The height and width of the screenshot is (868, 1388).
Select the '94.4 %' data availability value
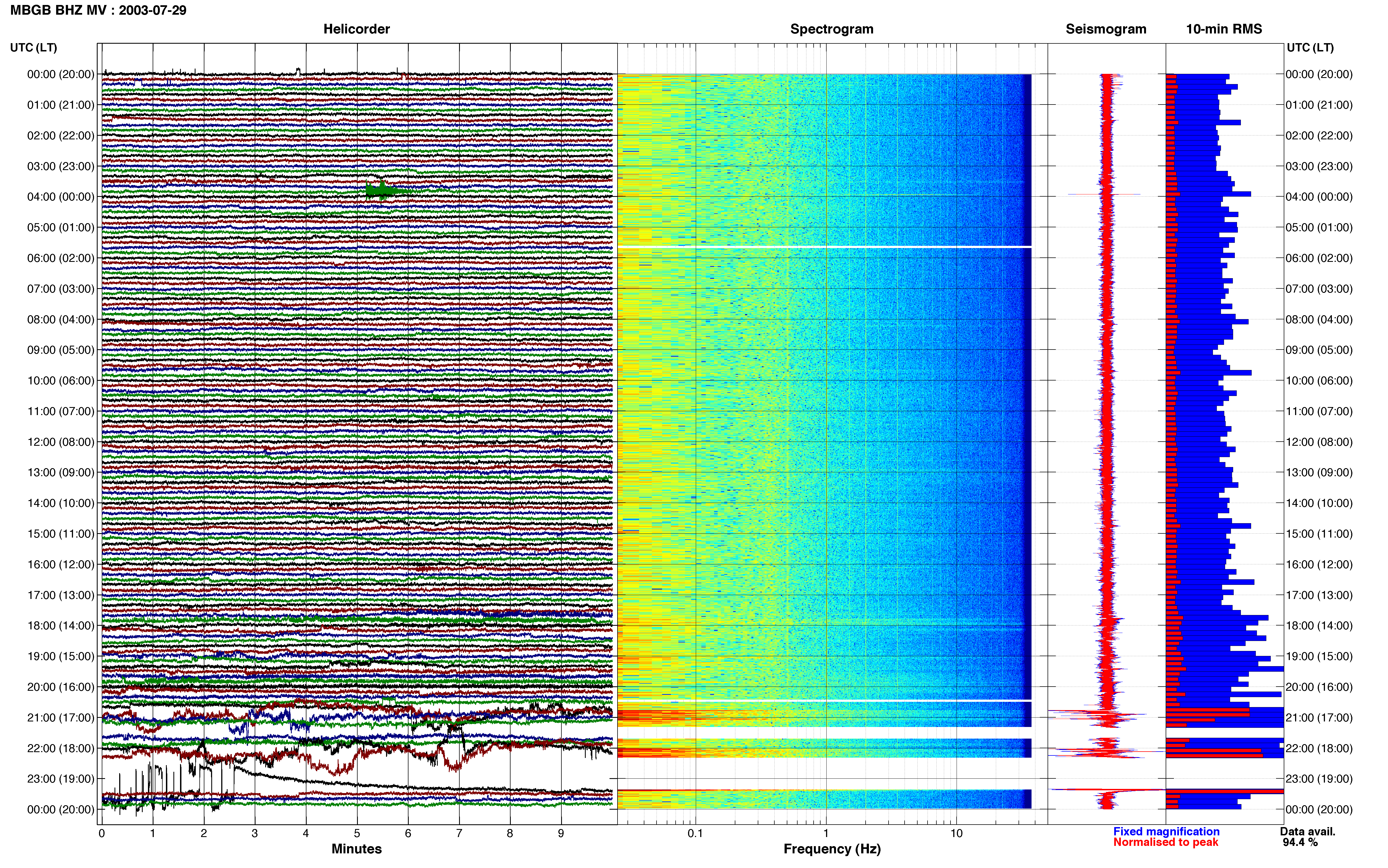1300,842
